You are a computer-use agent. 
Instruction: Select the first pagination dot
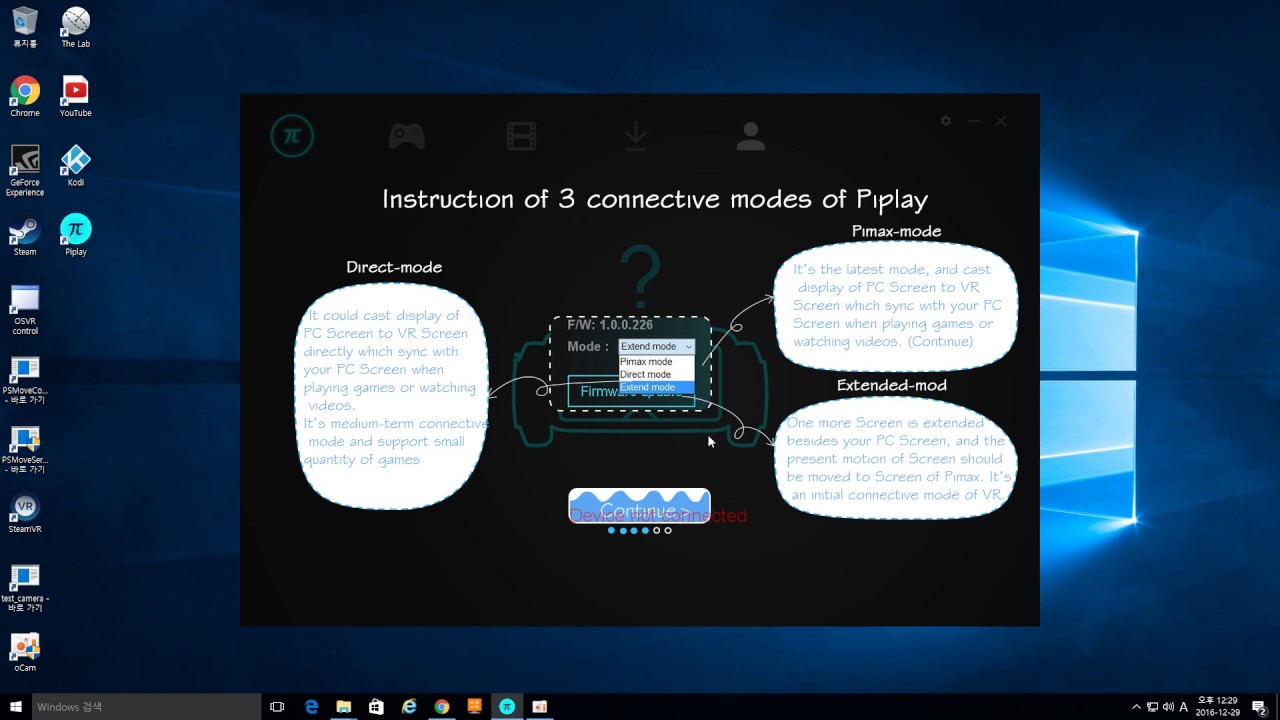(x=611, y=531)
